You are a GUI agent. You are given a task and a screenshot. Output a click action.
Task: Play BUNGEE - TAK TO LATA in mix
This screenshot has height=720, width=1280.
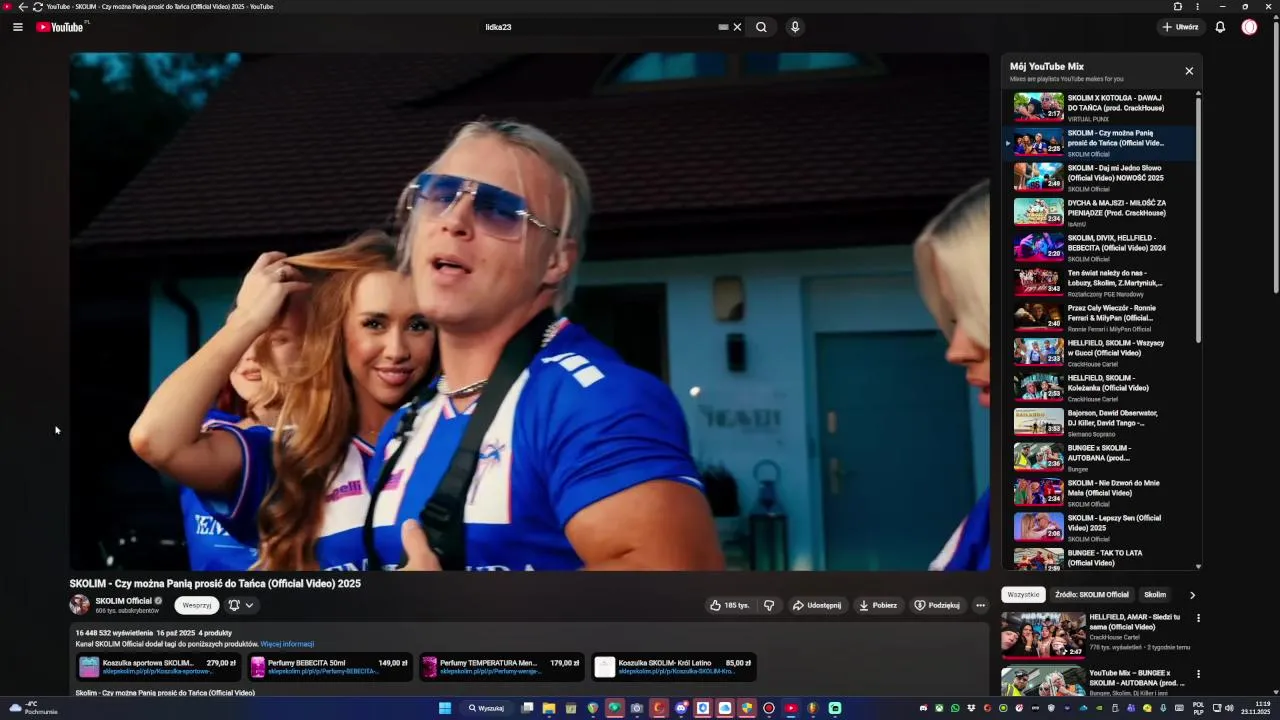[x=1098, y=558]
